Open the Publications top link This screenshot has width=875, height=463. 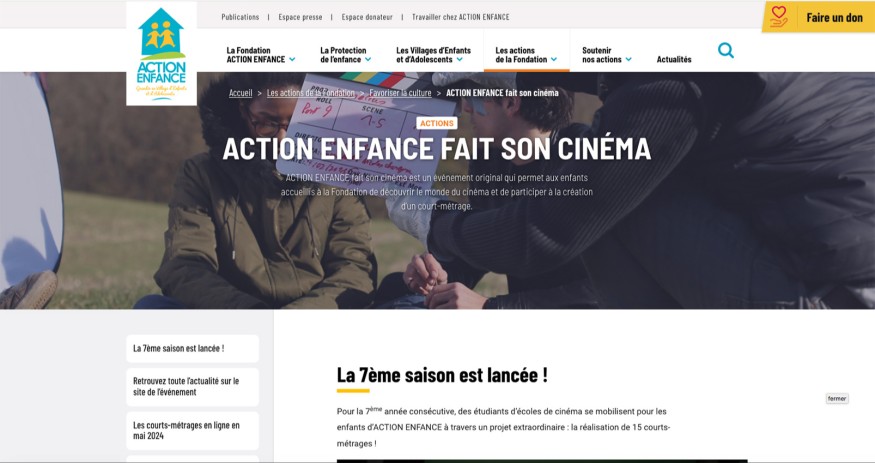coord(240,17)
